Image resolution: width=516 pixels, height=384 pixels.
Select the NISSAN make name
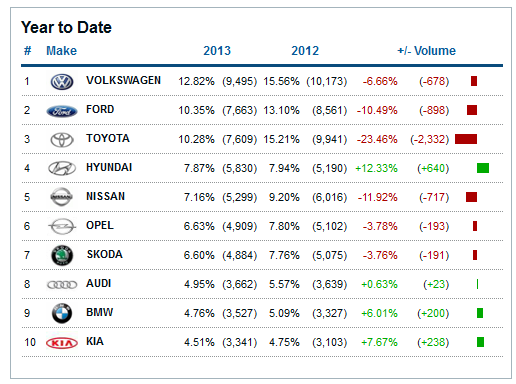(105, 196)
